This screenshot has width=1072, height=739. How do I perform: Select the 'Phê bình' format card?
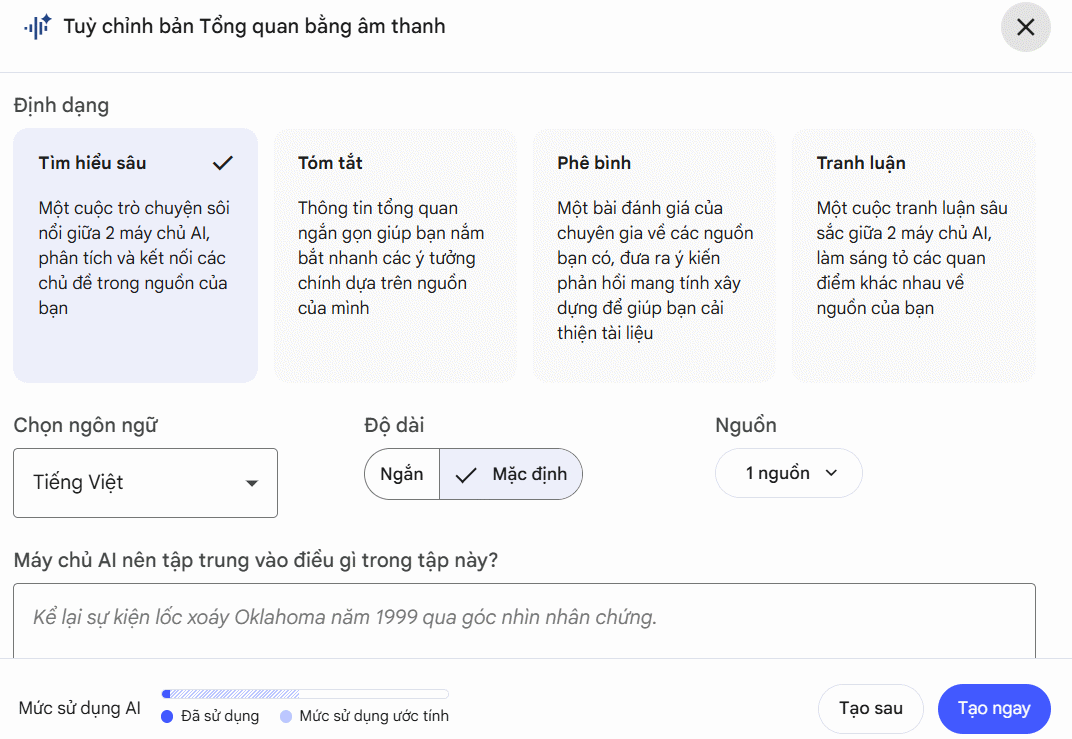[x=654, y=255]
